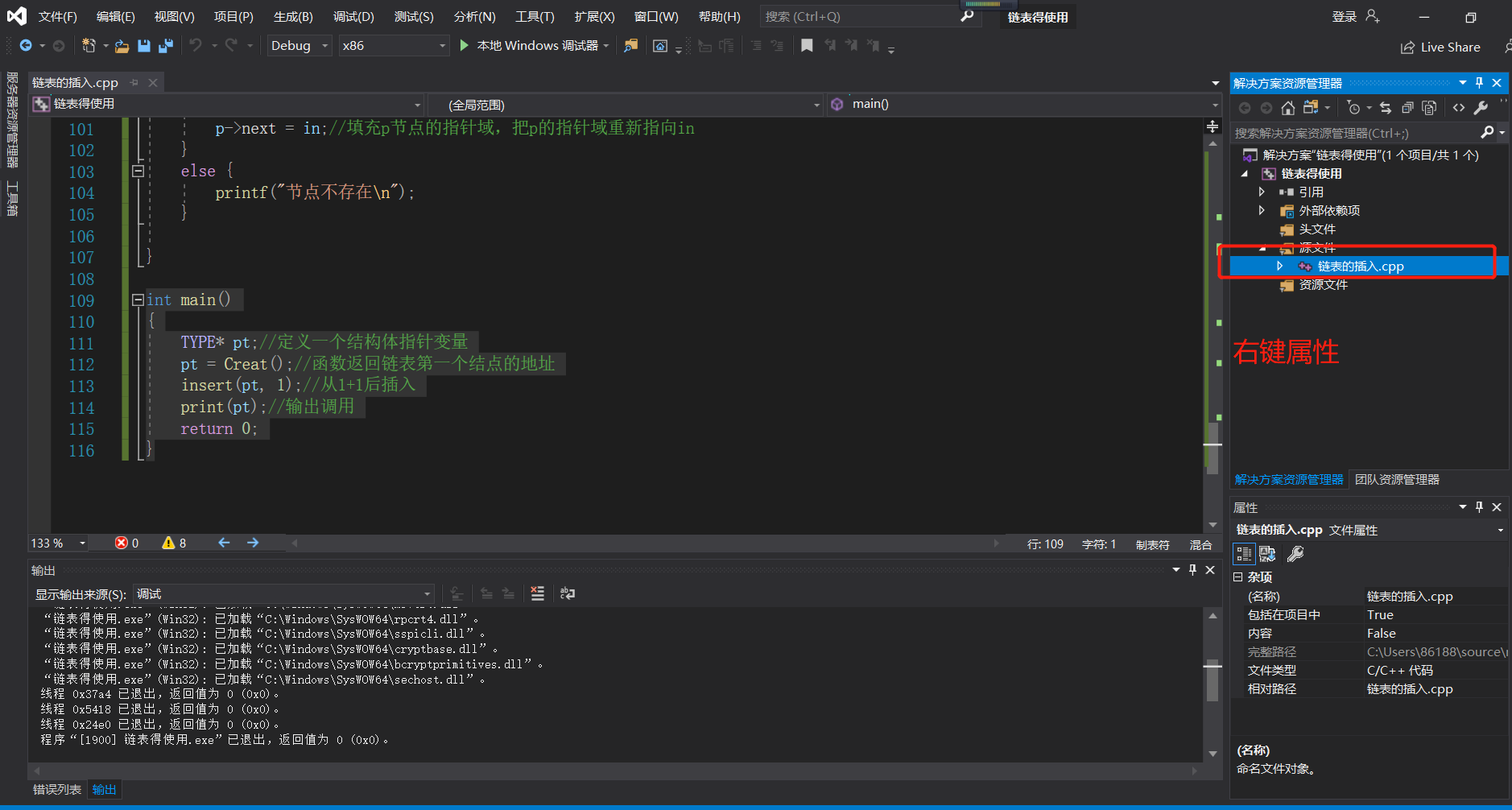The image size is (1512, 810).
Task: Toggle auto-hide pin on the output panel
Action: (1192, 570)
